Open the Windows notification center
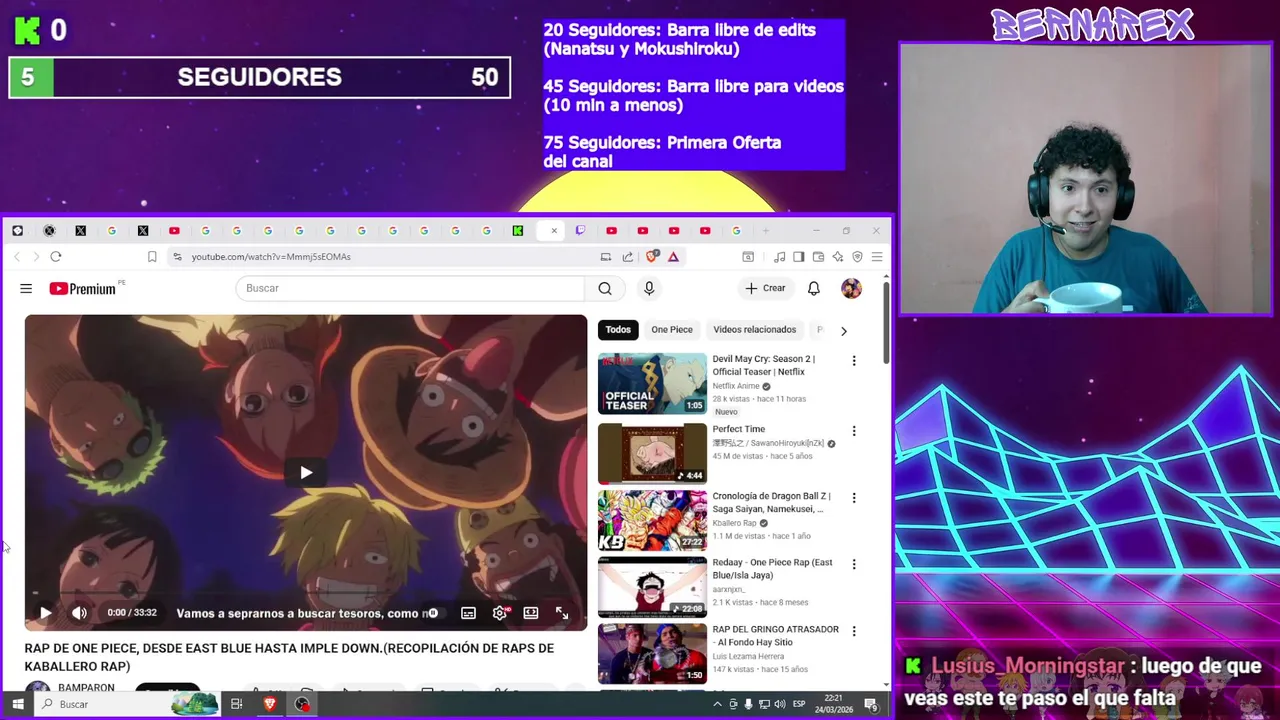 point(870,705)
